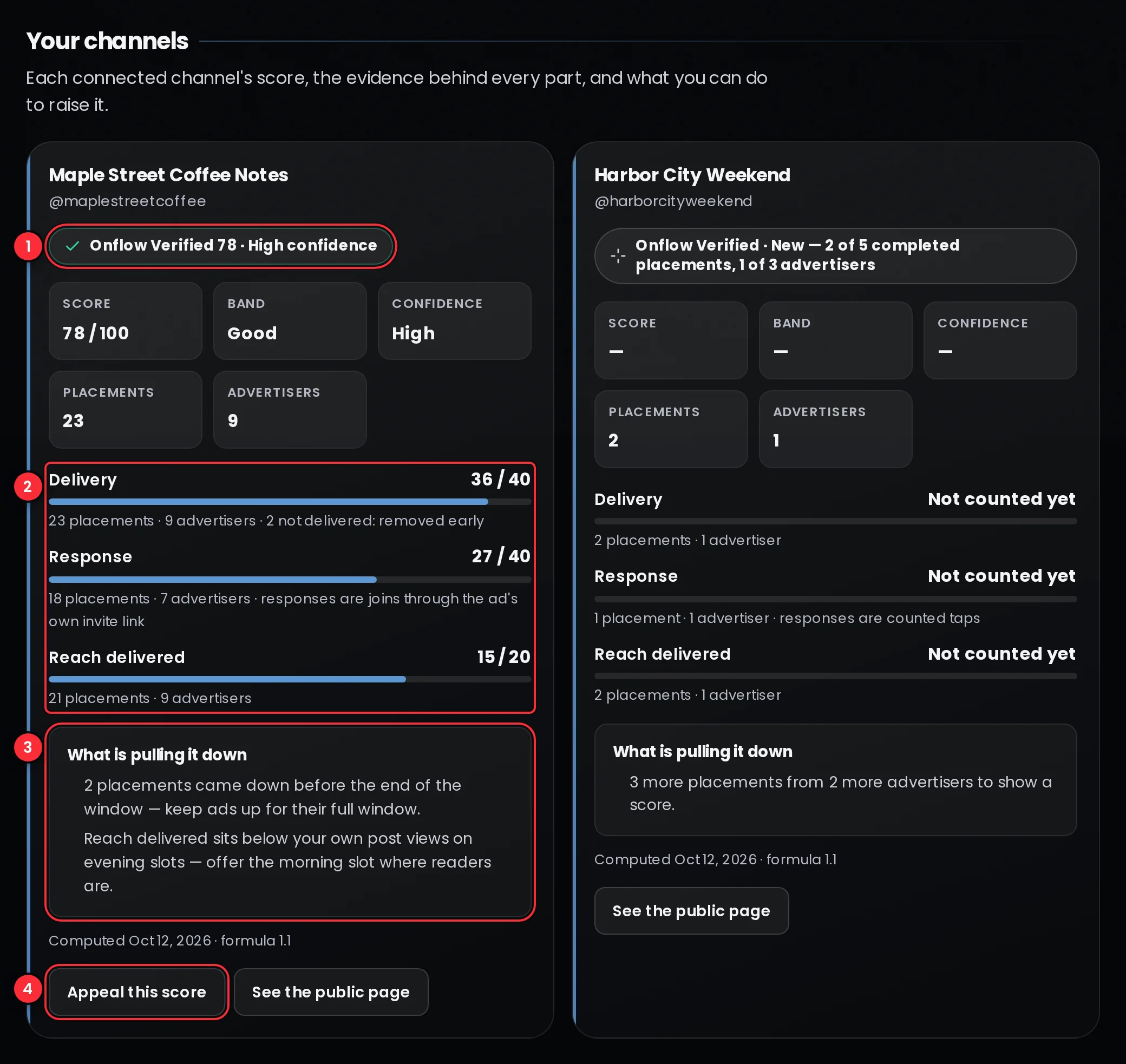Click the Maple Reach delivered label

(117, 658)
